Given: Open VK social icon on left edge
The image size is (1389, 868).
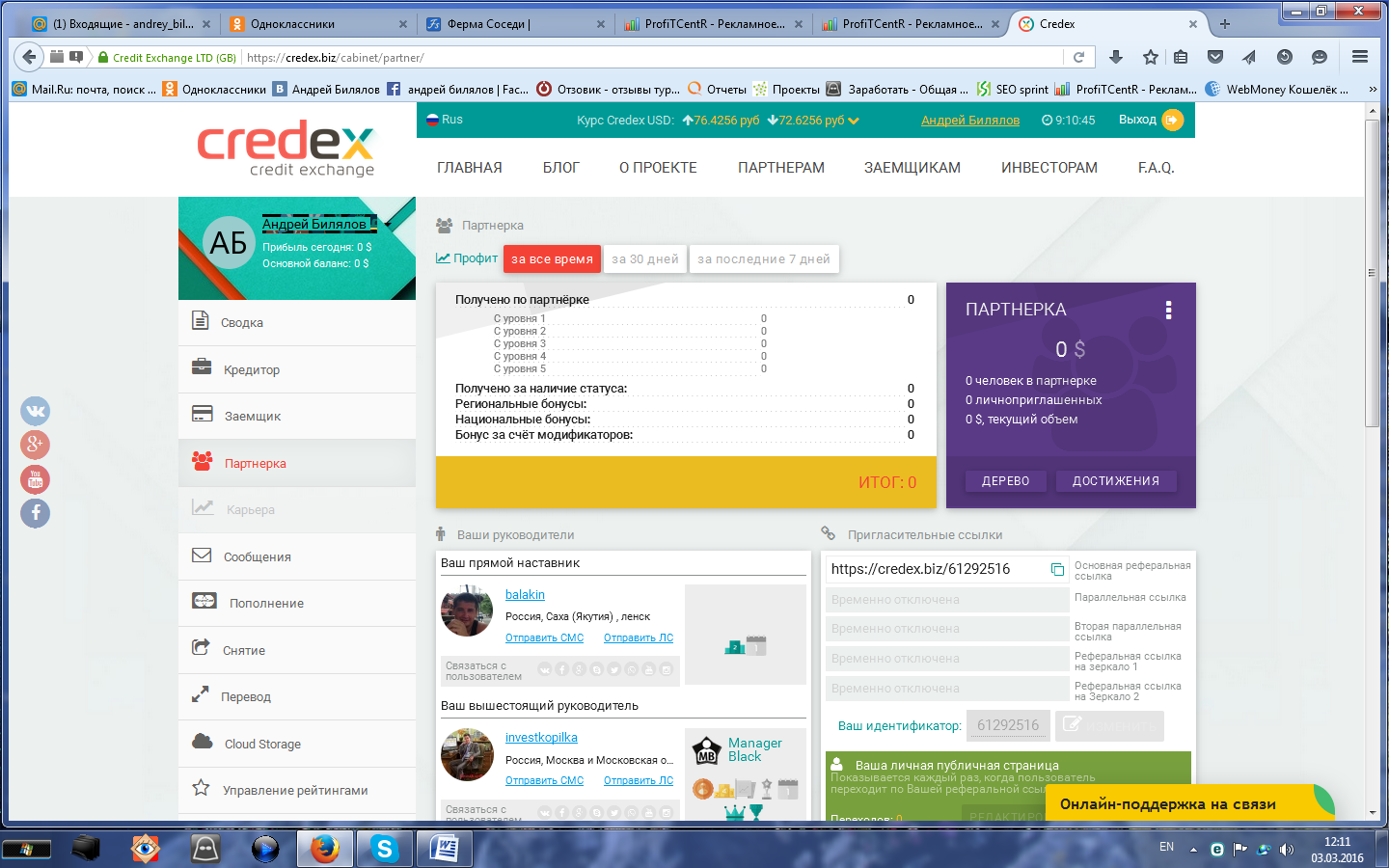Looking at the screenshot, I should point(35,411).
